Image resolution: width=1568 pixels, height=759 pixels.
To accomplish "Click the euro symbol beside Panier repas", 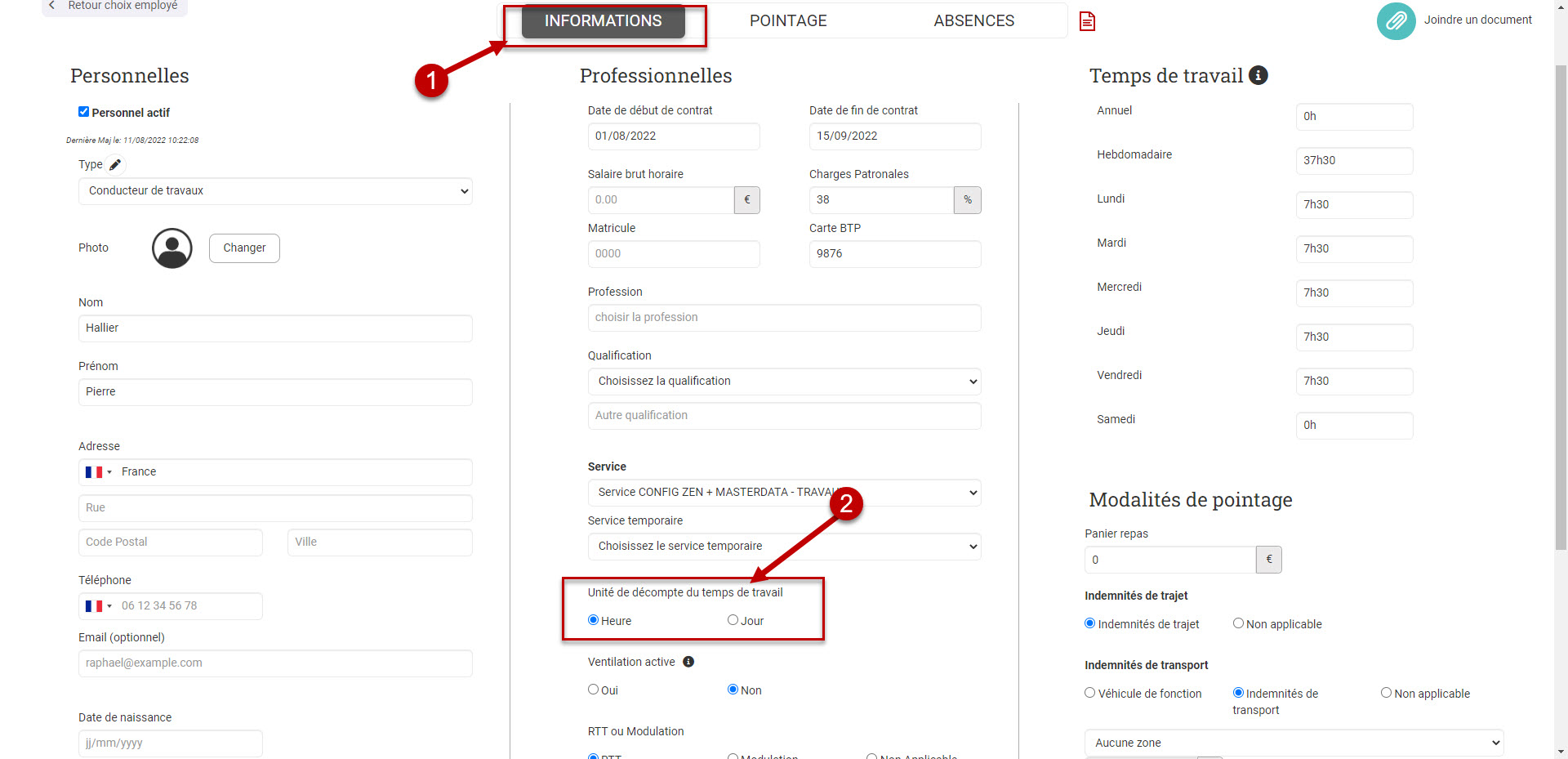I will pos(1269,560).
